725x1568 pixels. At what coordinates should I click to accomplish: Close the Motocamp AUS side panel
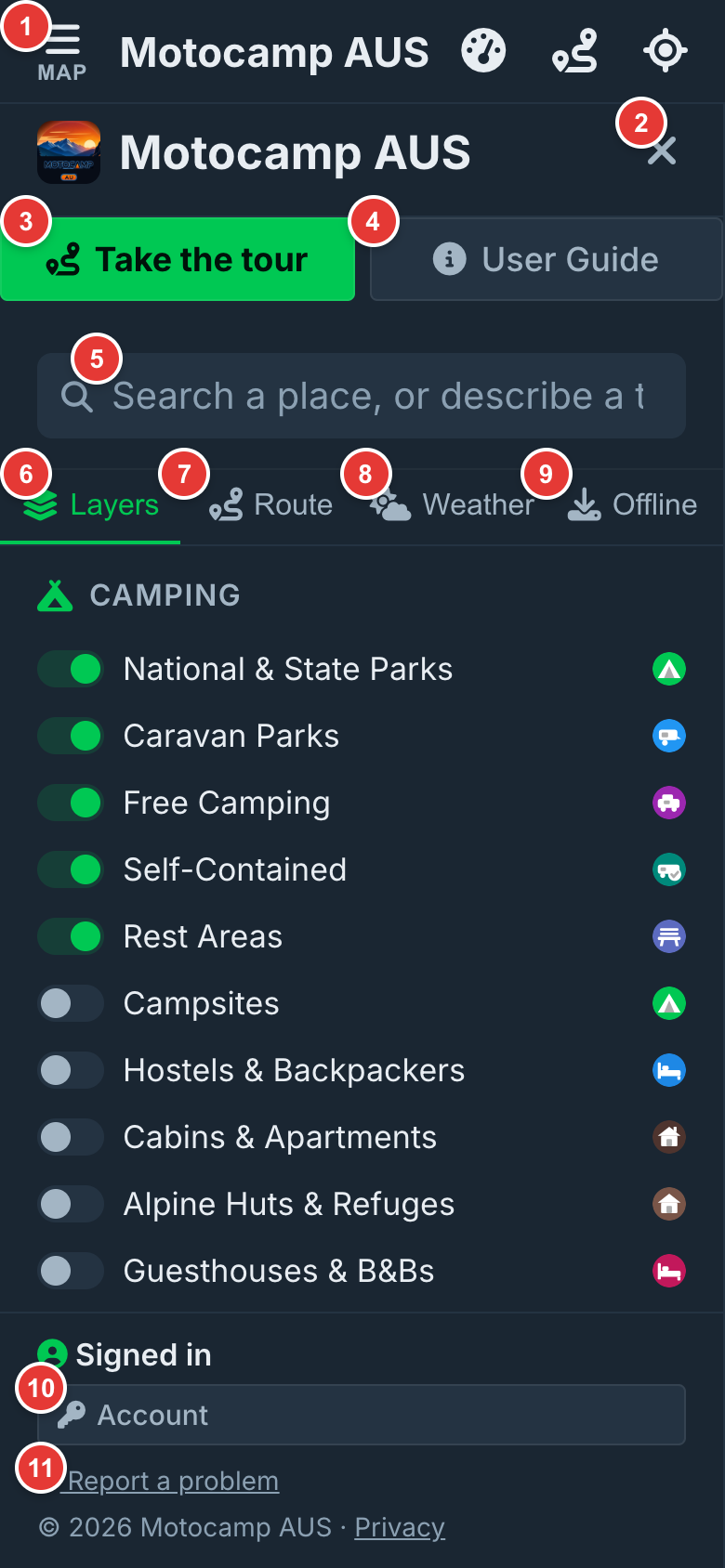(x=662, y=150)
